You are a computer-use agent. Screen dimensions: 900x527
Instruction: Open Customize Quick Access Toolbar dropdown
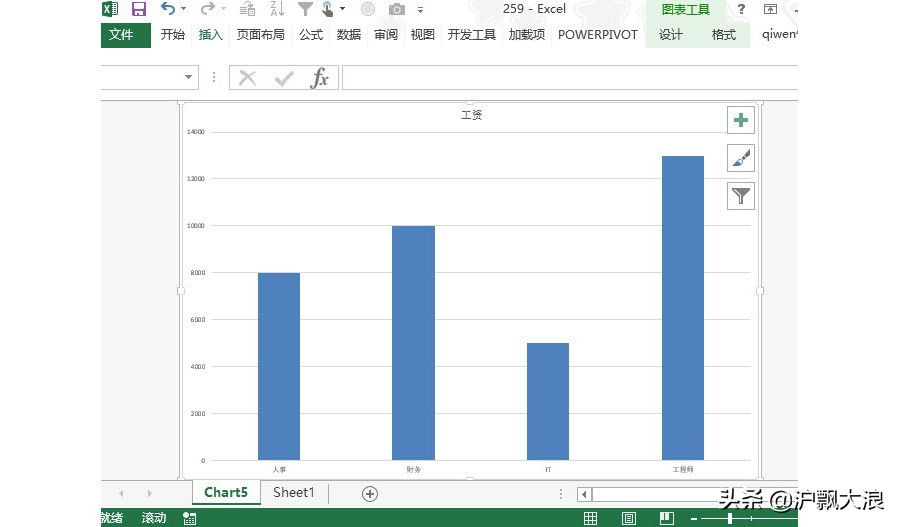pos(421,10)
